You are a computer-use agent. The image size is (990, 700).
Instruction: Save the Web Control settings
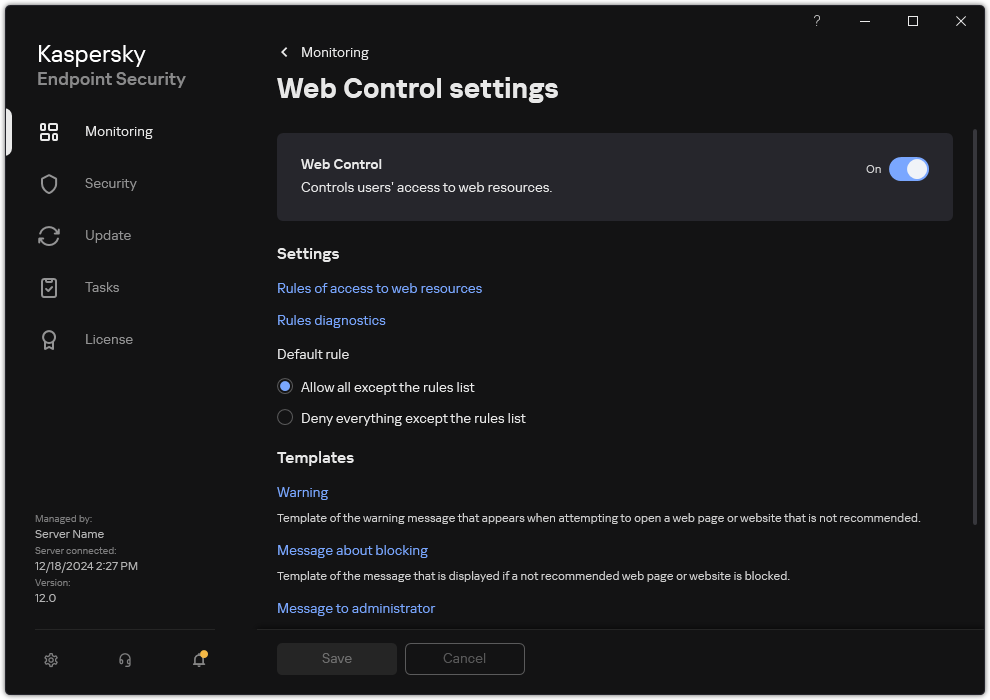click(x=336, y=658)
